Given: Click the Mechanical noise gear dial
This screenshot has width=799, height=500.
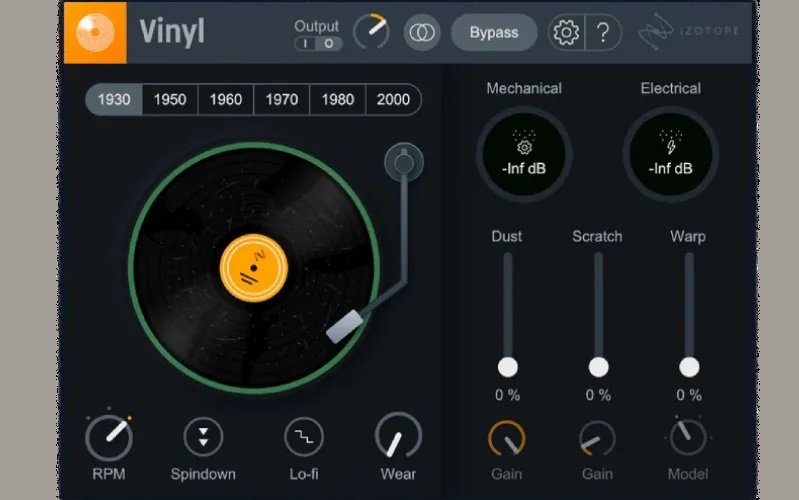Looking at the screenshot, I should coord(524,154).
